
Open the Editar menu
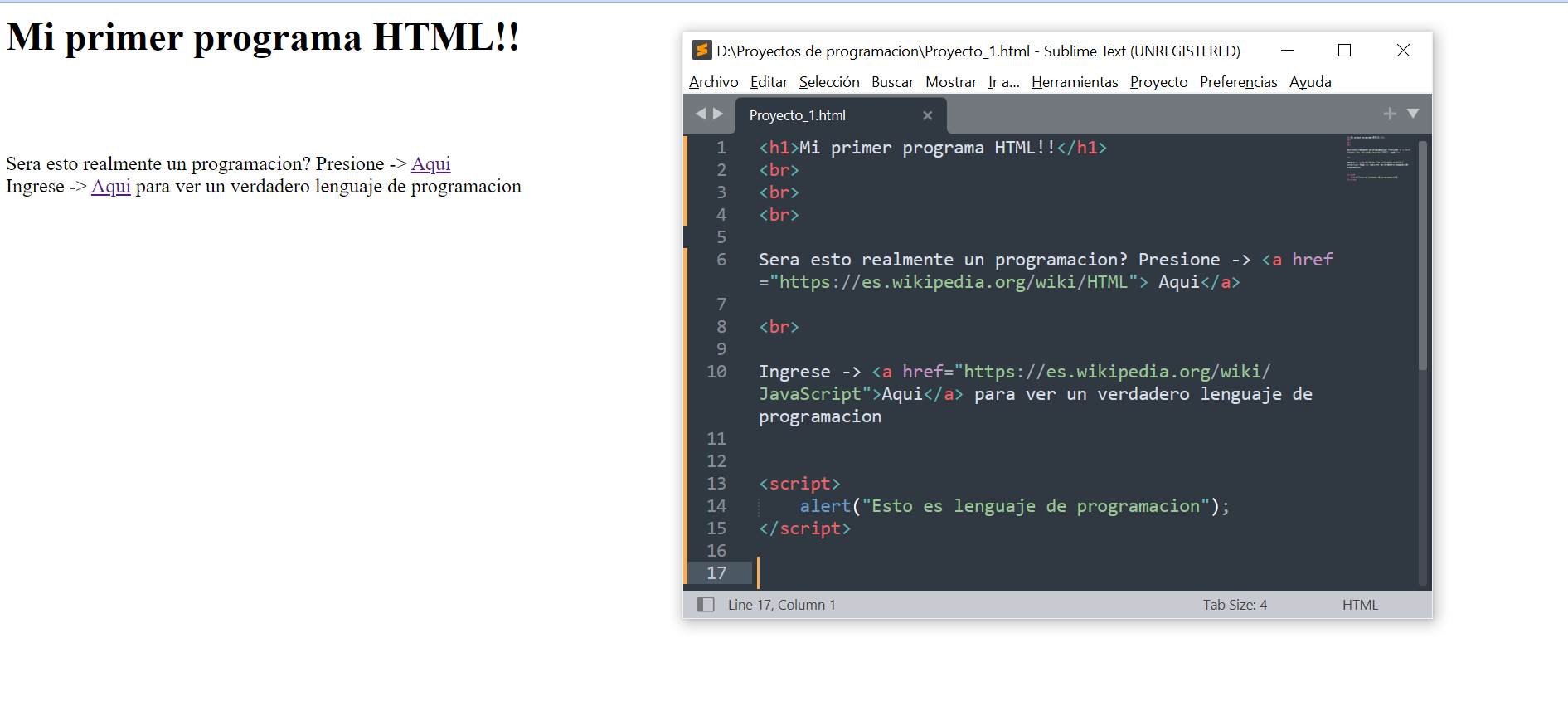(769, 82)
